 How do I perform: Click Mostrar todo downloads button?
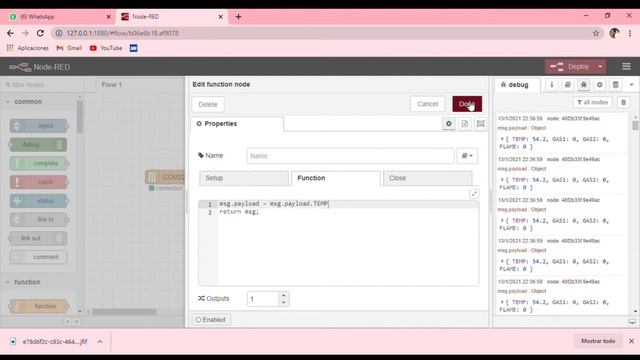point(598,341)
